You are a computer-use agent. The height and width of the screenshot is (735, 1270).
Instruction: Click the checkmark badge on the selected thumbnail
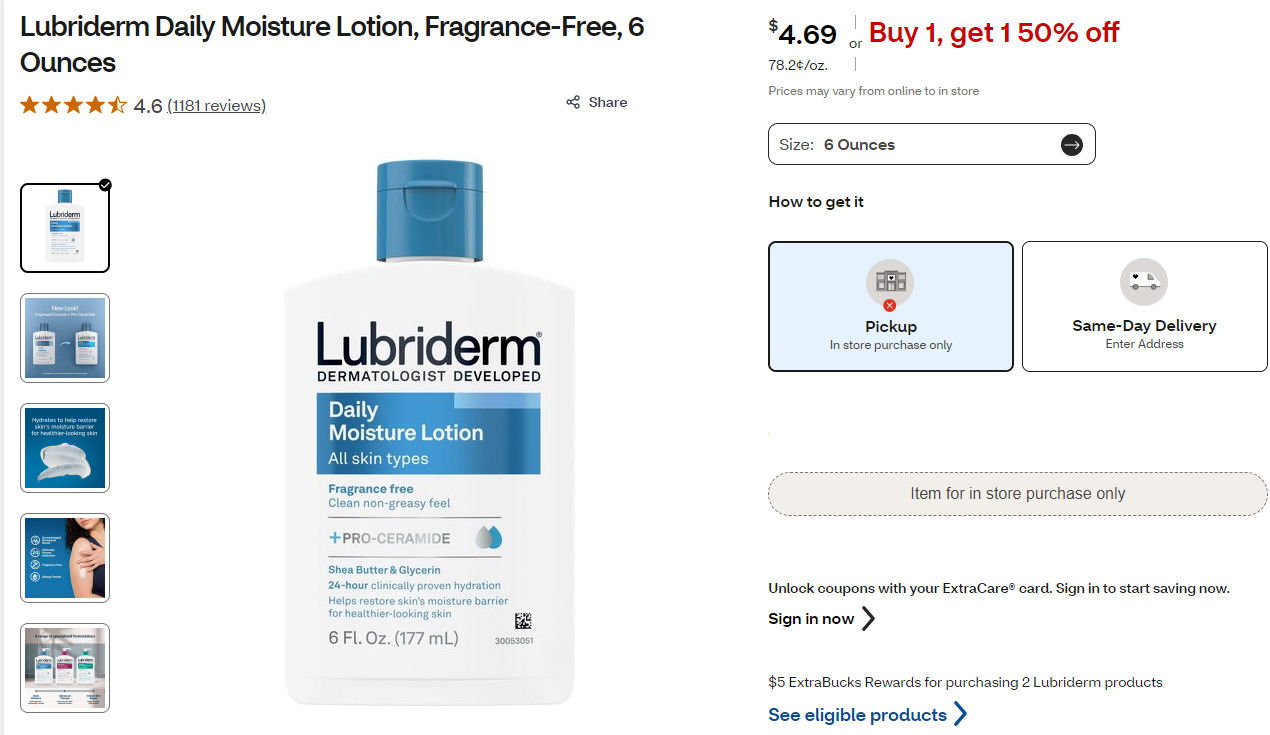point(105,185)
